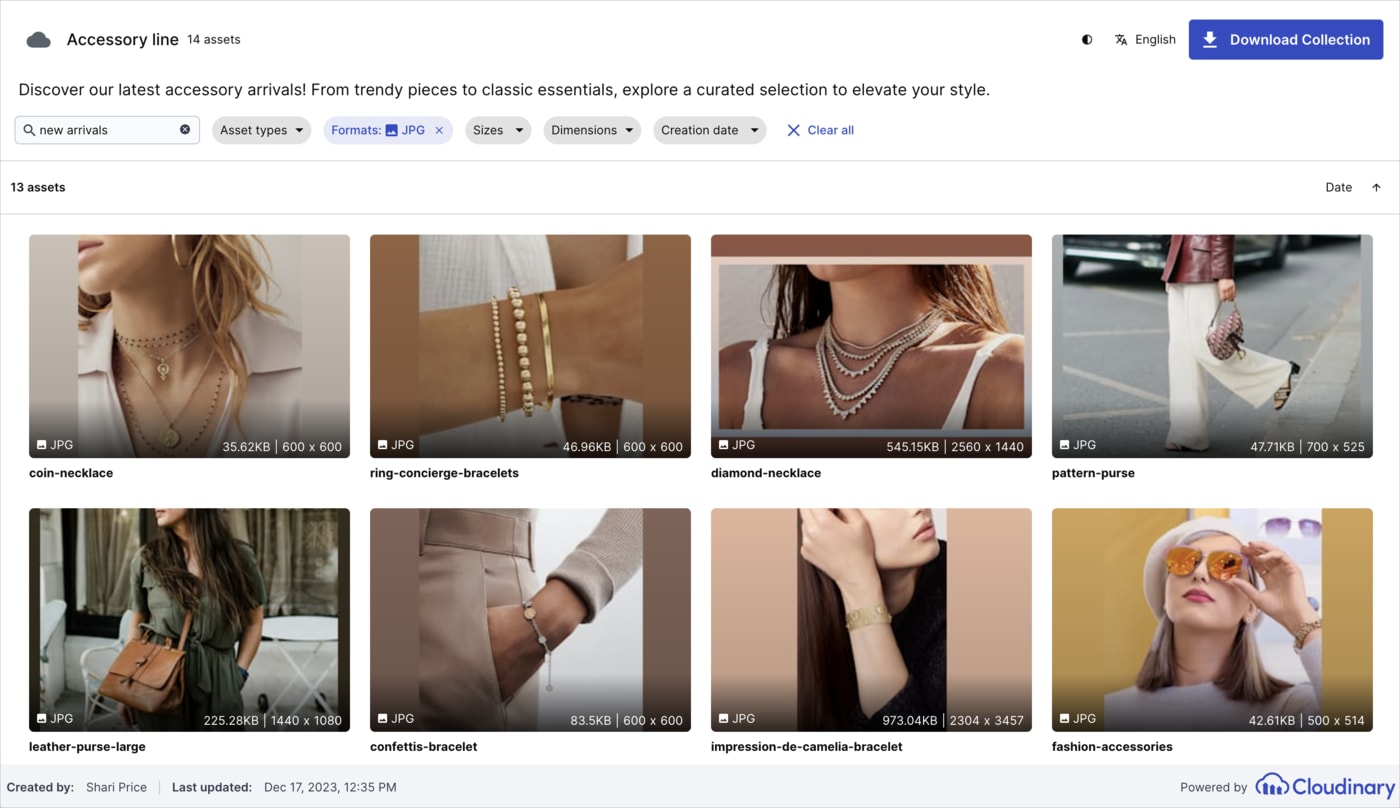This screenshot has height=808, width=1400.
Task: Click the cloud logo icon beside Accessory line
Action: (x=38, y=40)
